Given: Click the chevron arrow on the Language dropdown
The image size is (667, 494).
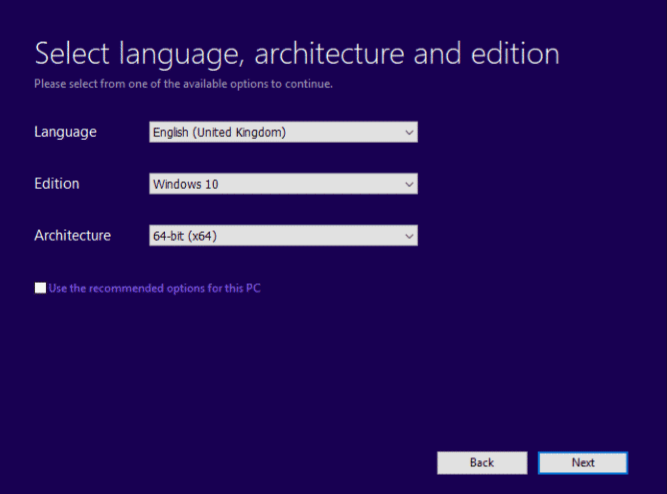Looking at the screenshot, I should [x=409, y=132].
